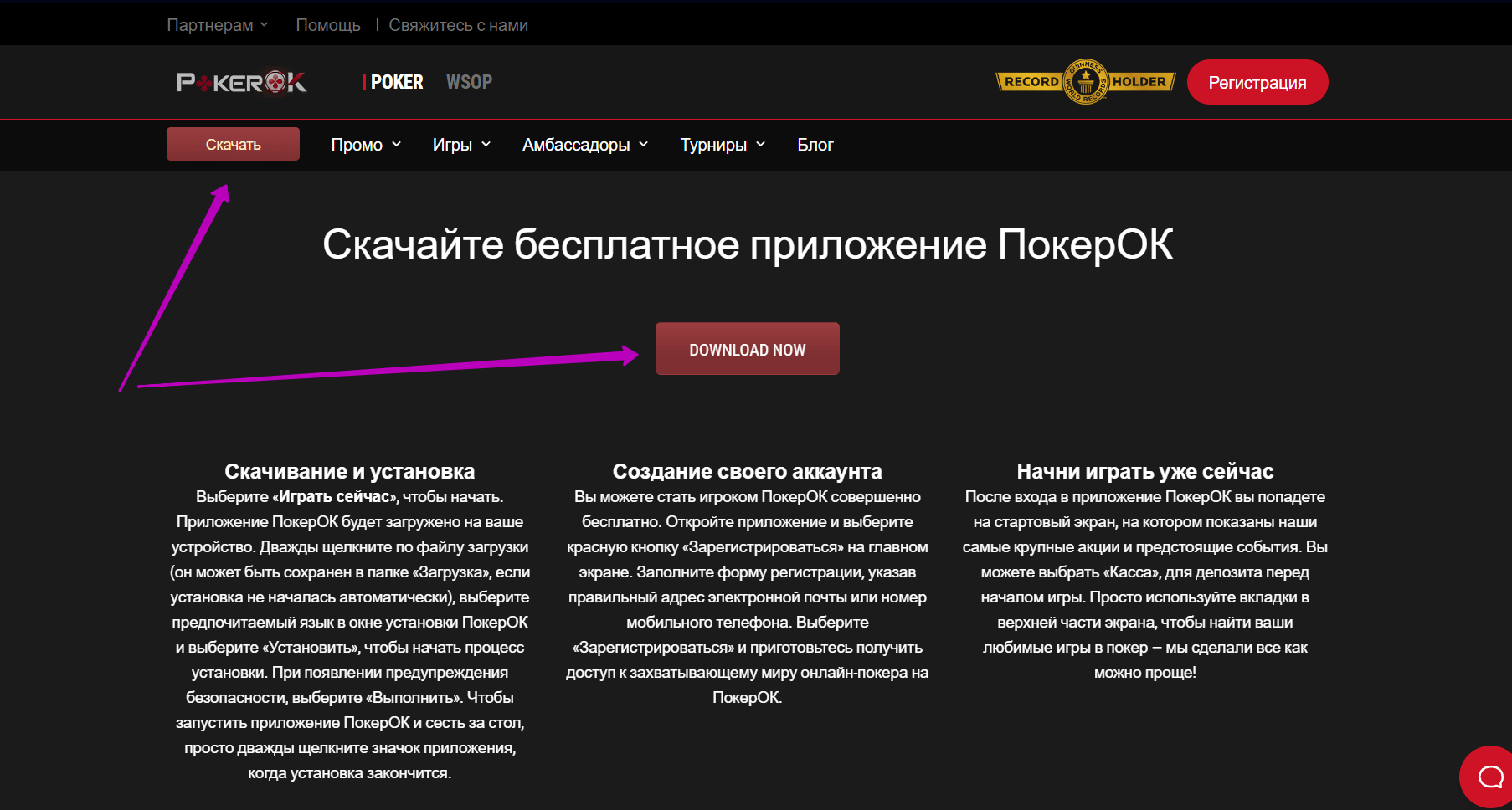This screenshot has width=1512, height=810.
Task: Expand the Промо menu
Action: [x=366, y=145]
